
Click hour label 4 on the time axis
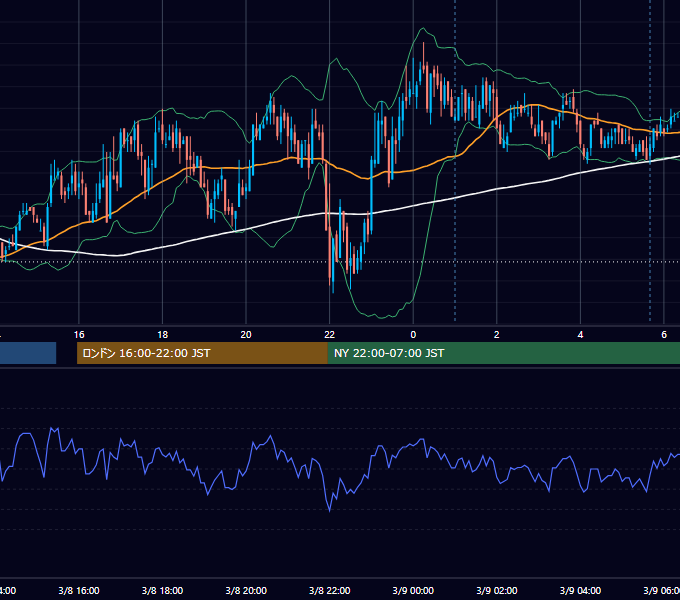click(580, 335)
